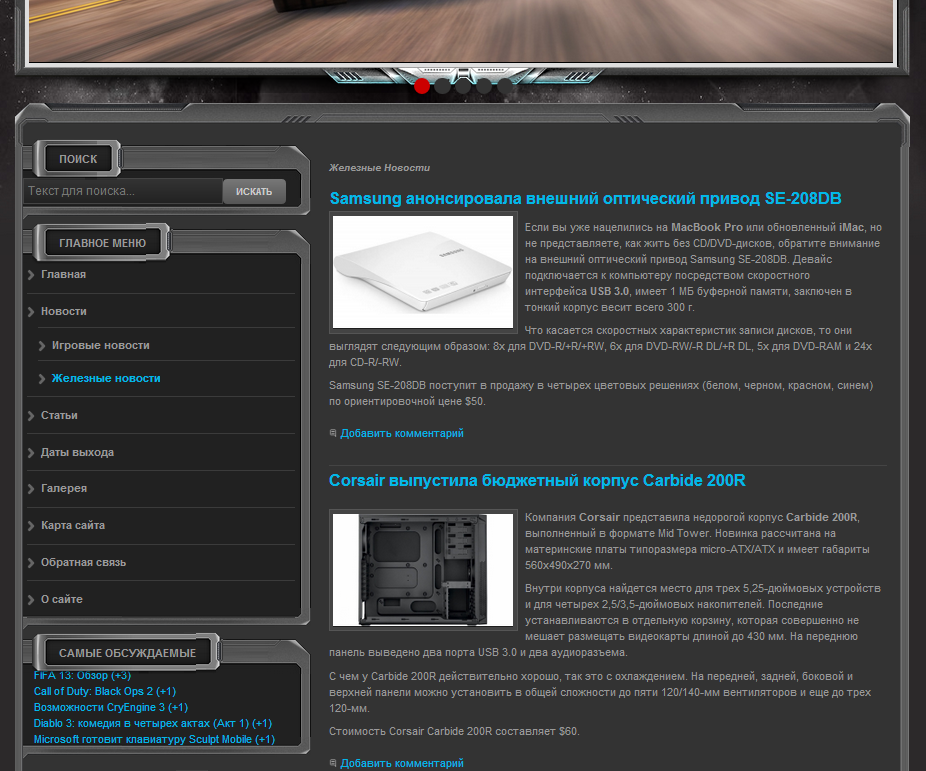Click arrow icon beside Даты выхода
Screen dimensions: 926x771
(31, 453)
